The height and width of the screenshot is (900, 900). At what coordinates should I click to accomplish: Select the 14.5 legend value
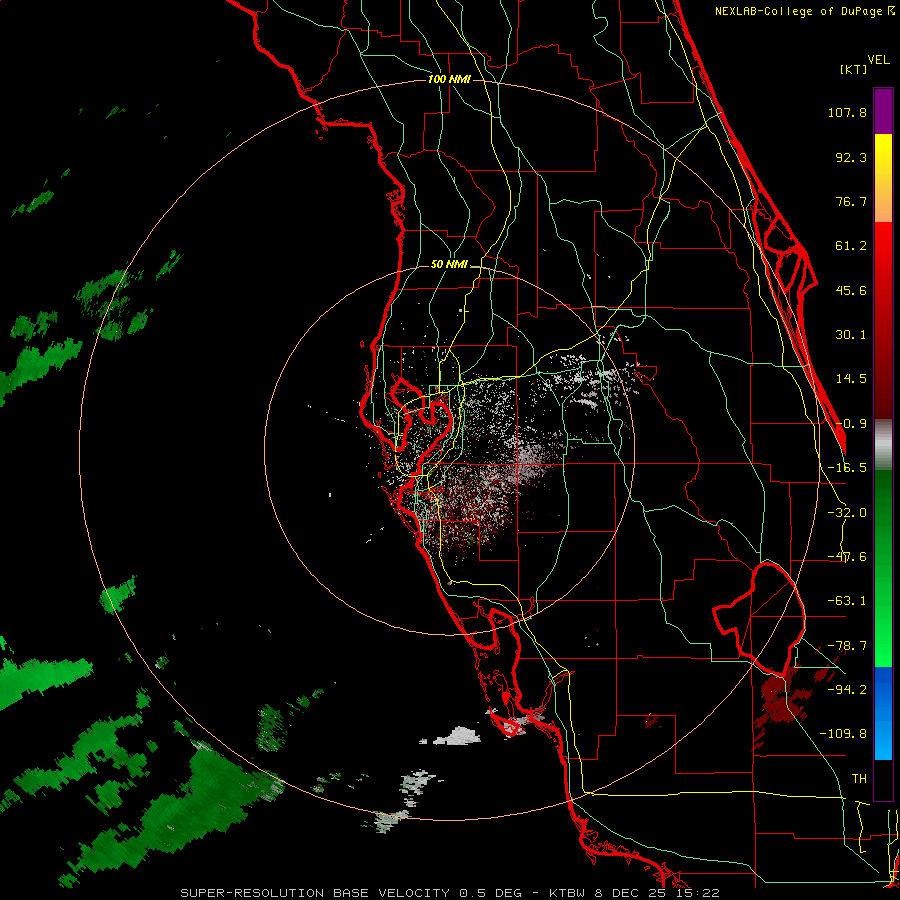tap(851, 379)
